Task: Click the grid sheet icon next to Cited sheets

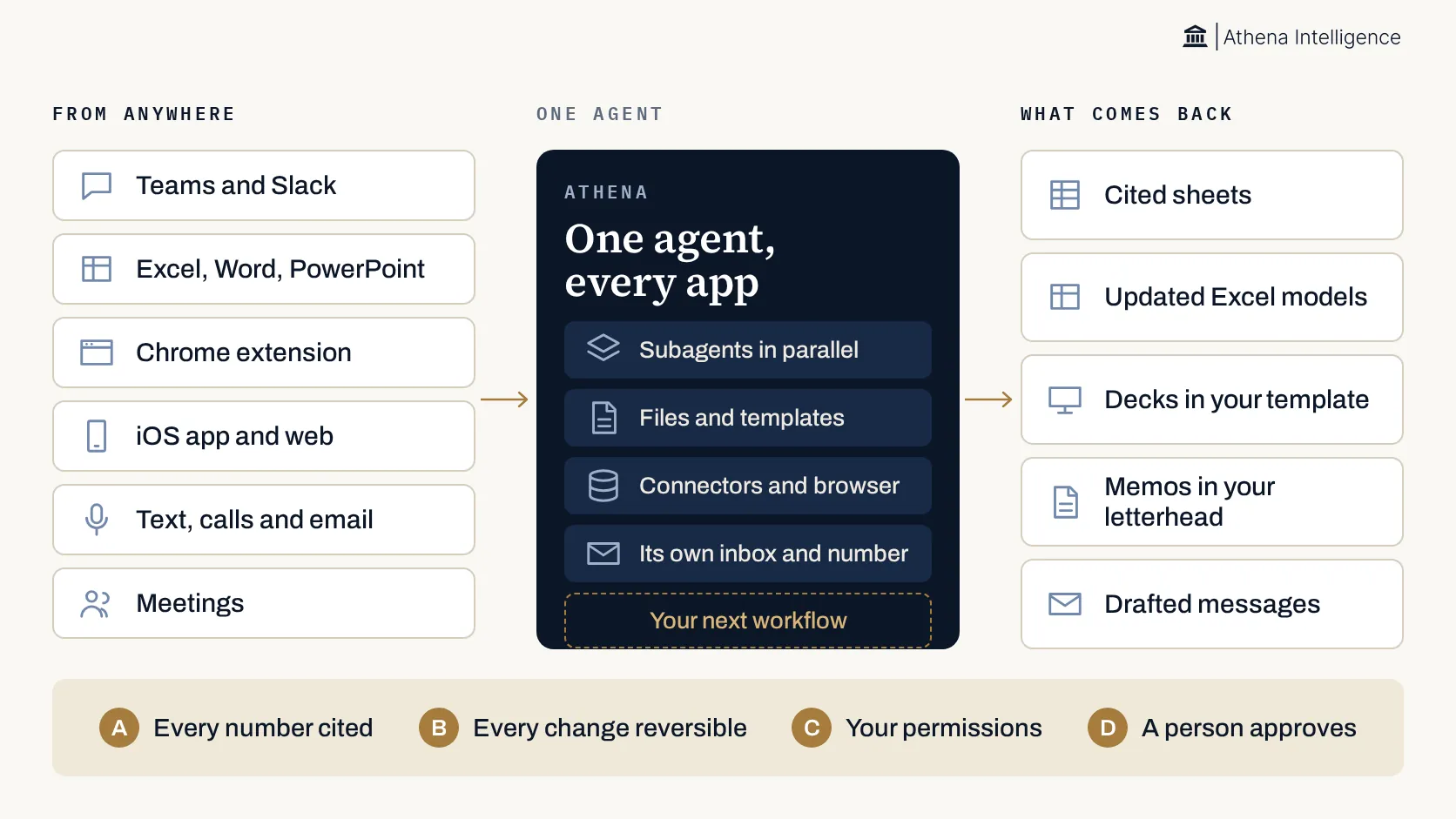Action: tap(1065, 195)
